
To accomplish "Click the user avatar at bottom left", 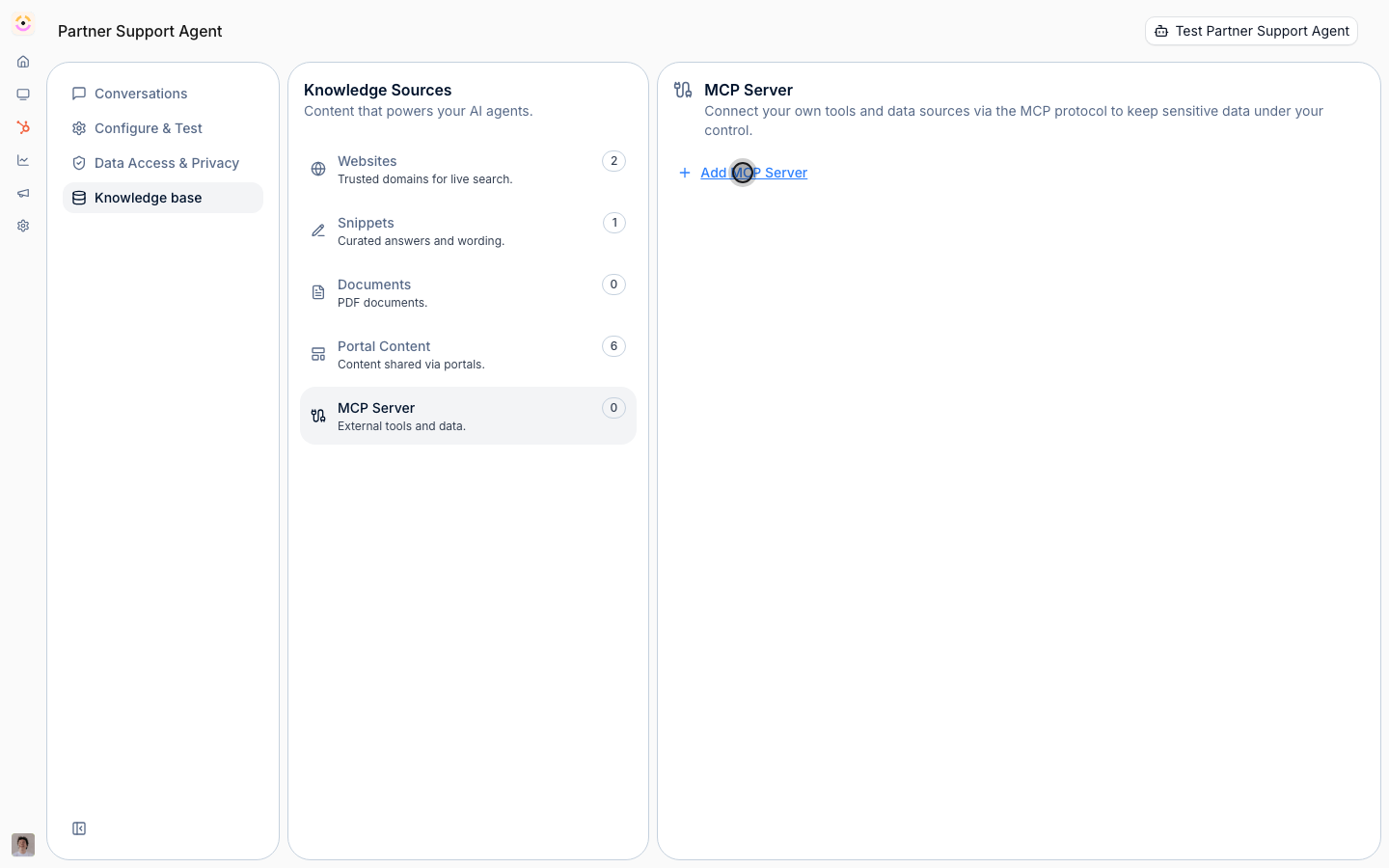I will (23, 845).
